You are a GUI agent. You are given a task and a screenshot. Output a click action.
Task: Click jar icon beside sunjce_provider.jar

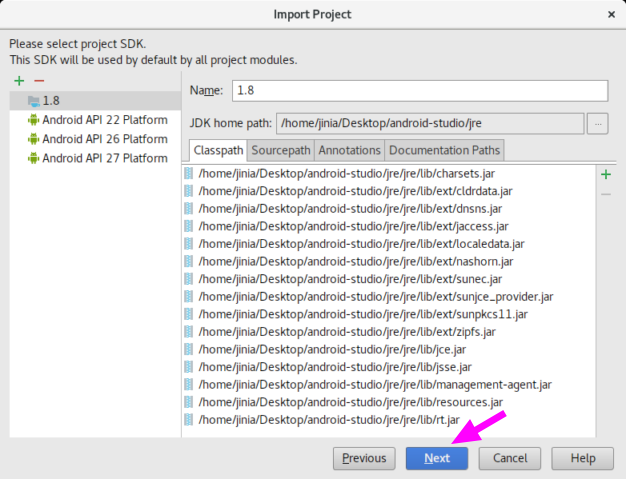click(188, 297)
